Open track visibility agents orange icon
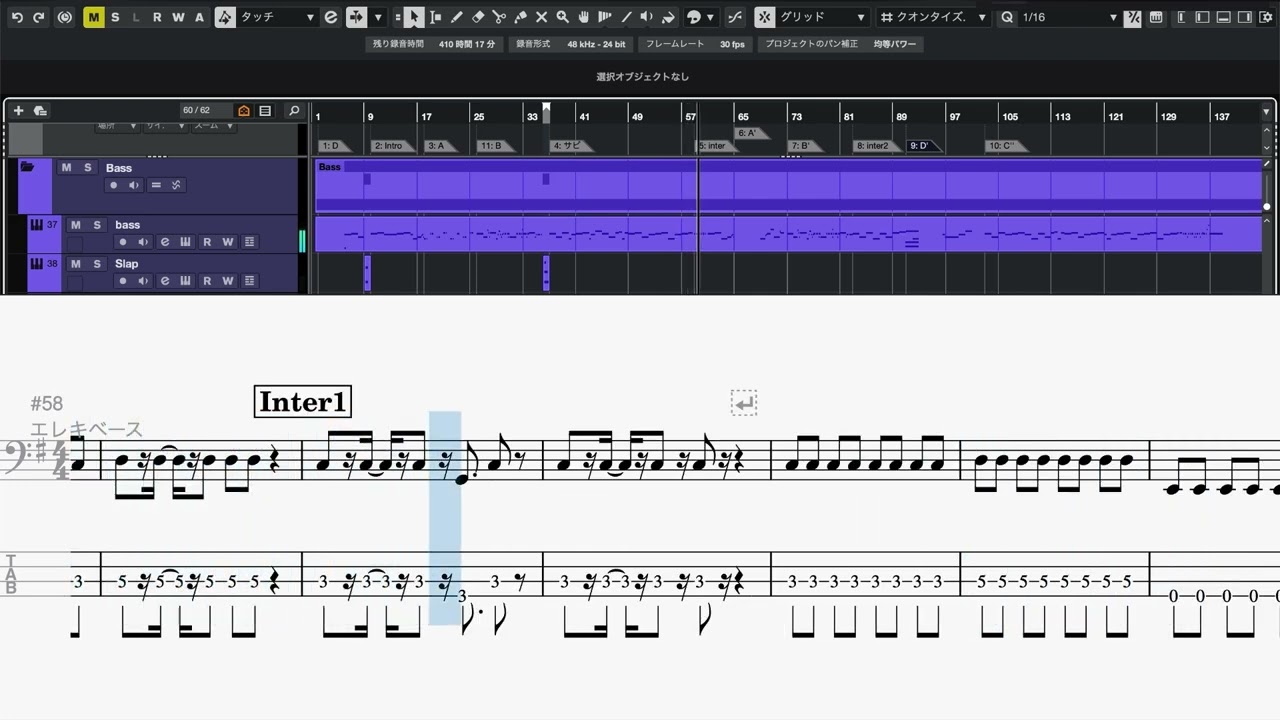 (244, 110)
